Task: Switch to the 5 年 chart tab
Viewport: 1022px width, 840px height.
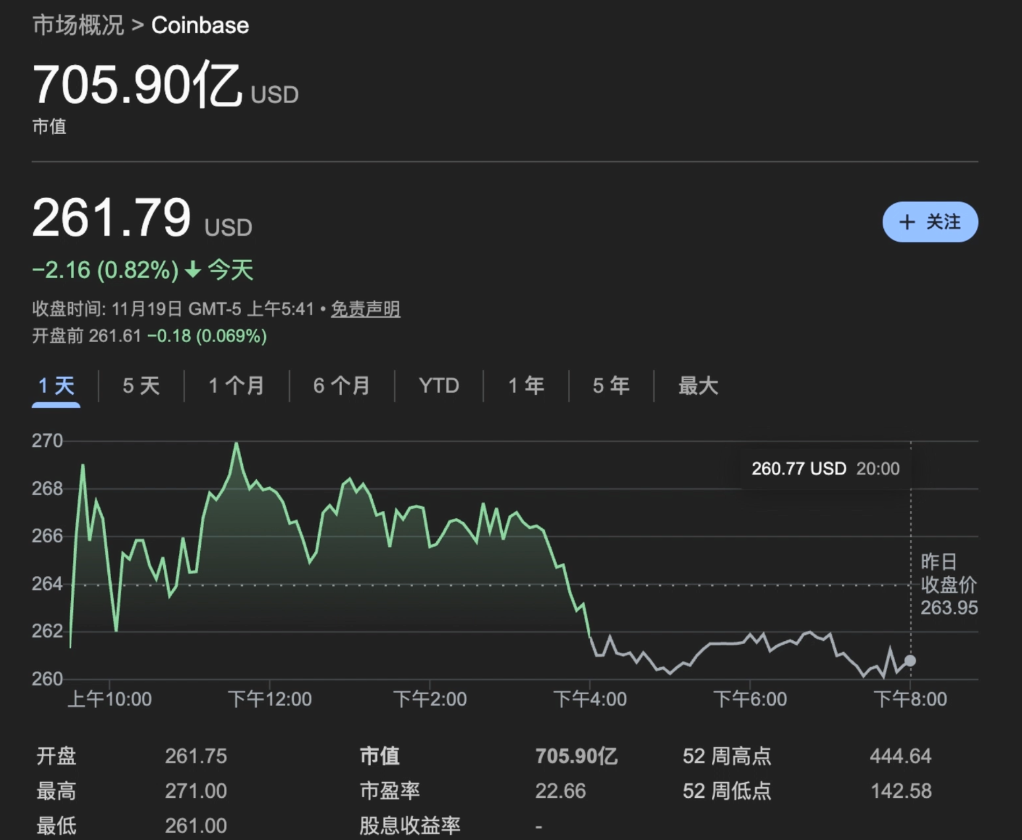Action: pos(611,386)
